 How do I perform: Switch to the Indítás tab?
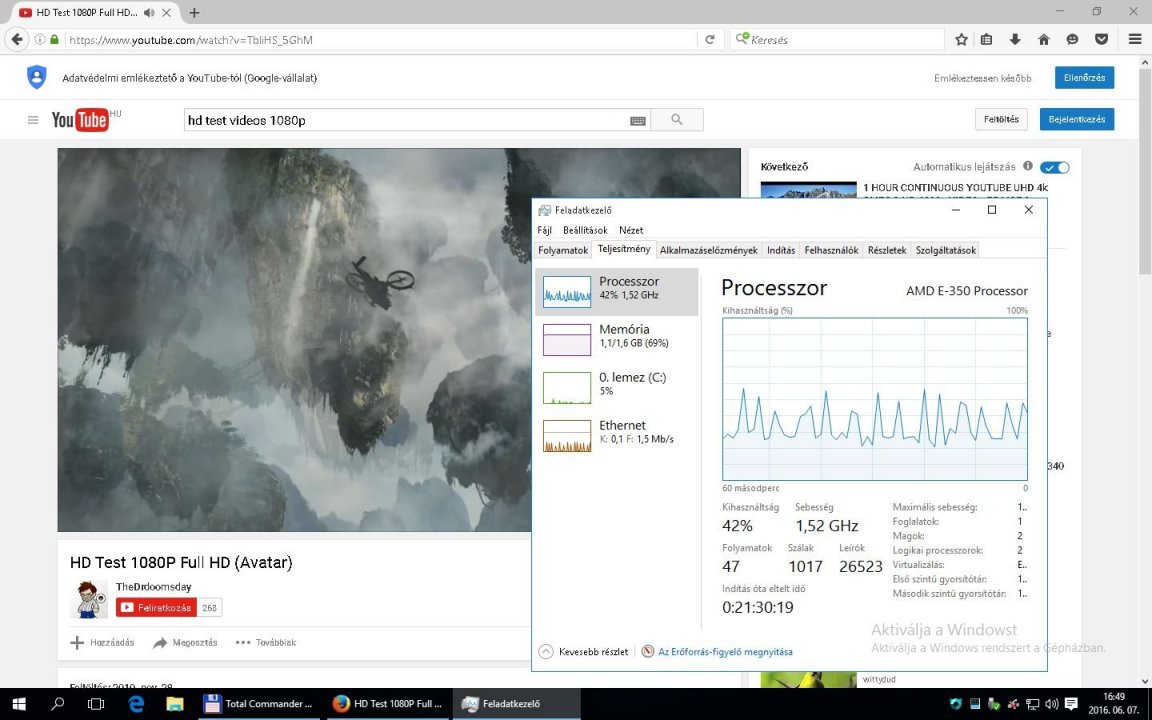(x=781, y=251)
